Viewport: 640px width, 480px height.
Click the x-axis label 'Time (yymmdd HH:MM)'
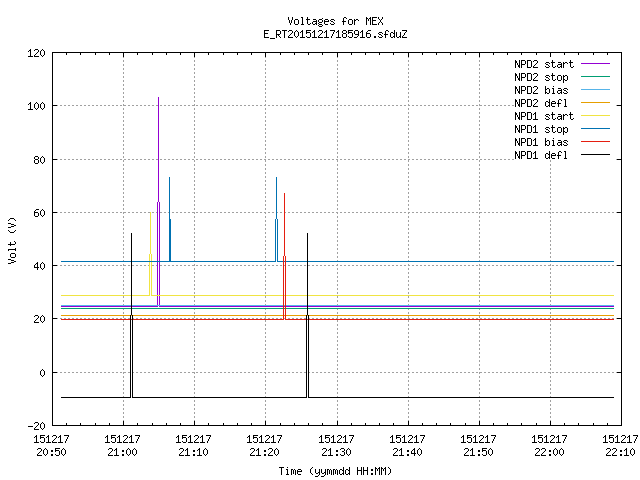pyautogui.click(x=335, y=471)
